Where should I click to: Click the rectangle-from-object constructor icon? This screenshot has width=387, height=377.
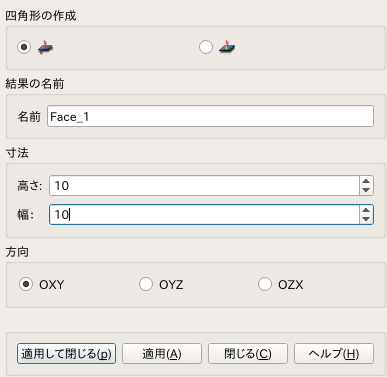(227, 47)
